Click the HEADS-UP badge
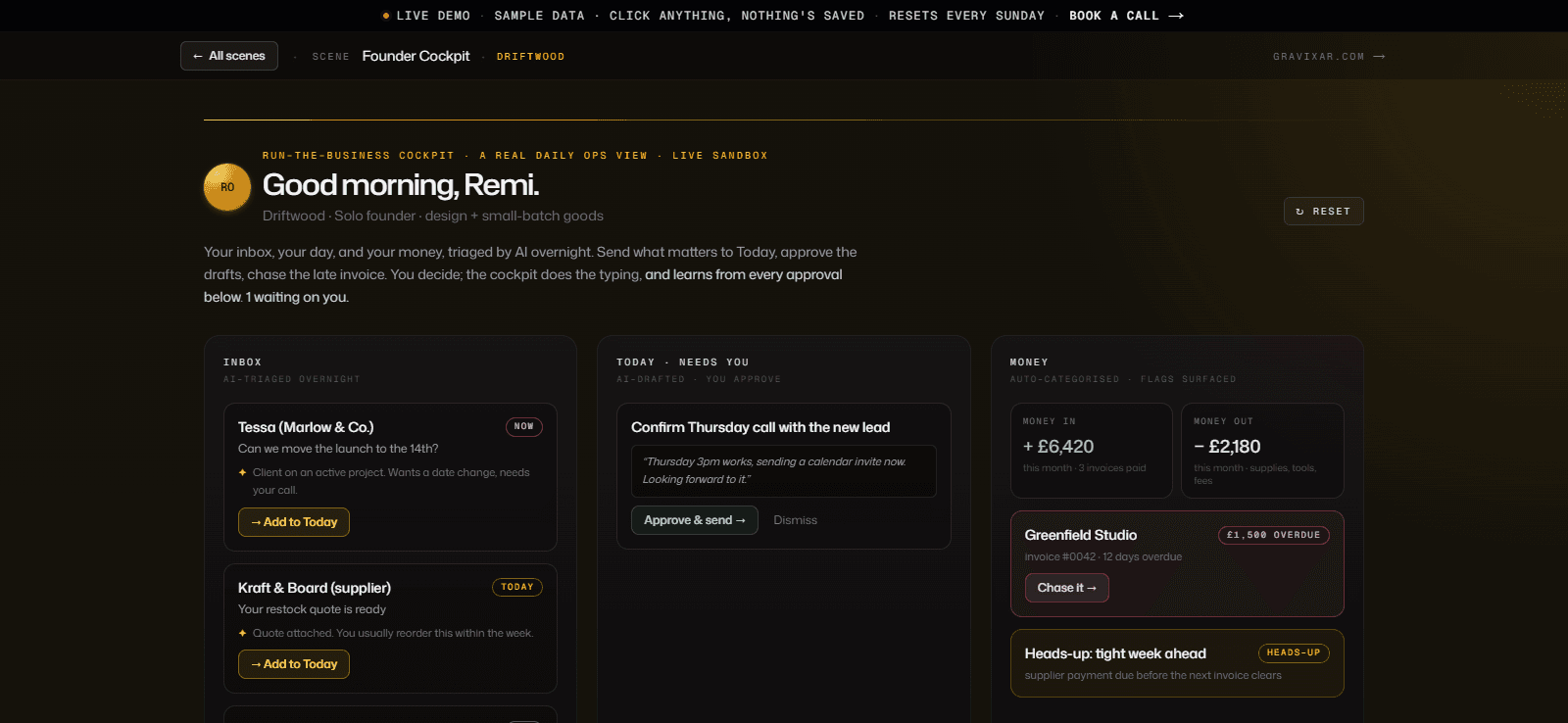Image resolution: width=1568 pixels, height=723 pixels. pyautogui.click(x=1294, y=652)
